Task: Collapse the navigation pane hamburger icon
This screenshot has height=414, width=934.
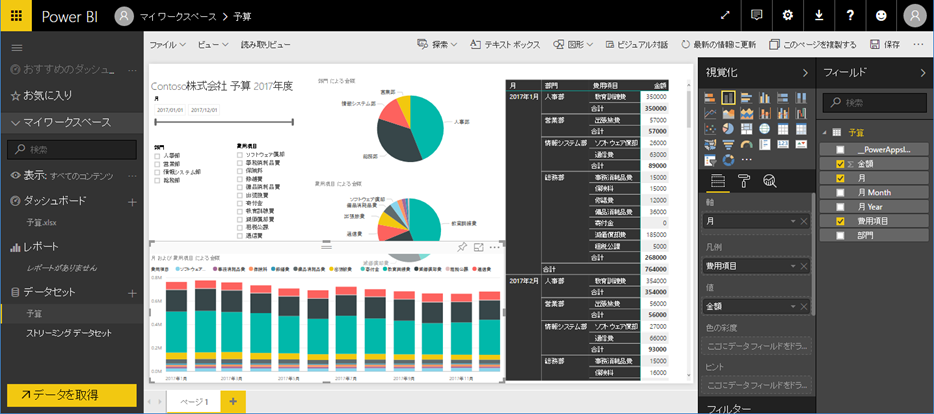Action: 17,48
